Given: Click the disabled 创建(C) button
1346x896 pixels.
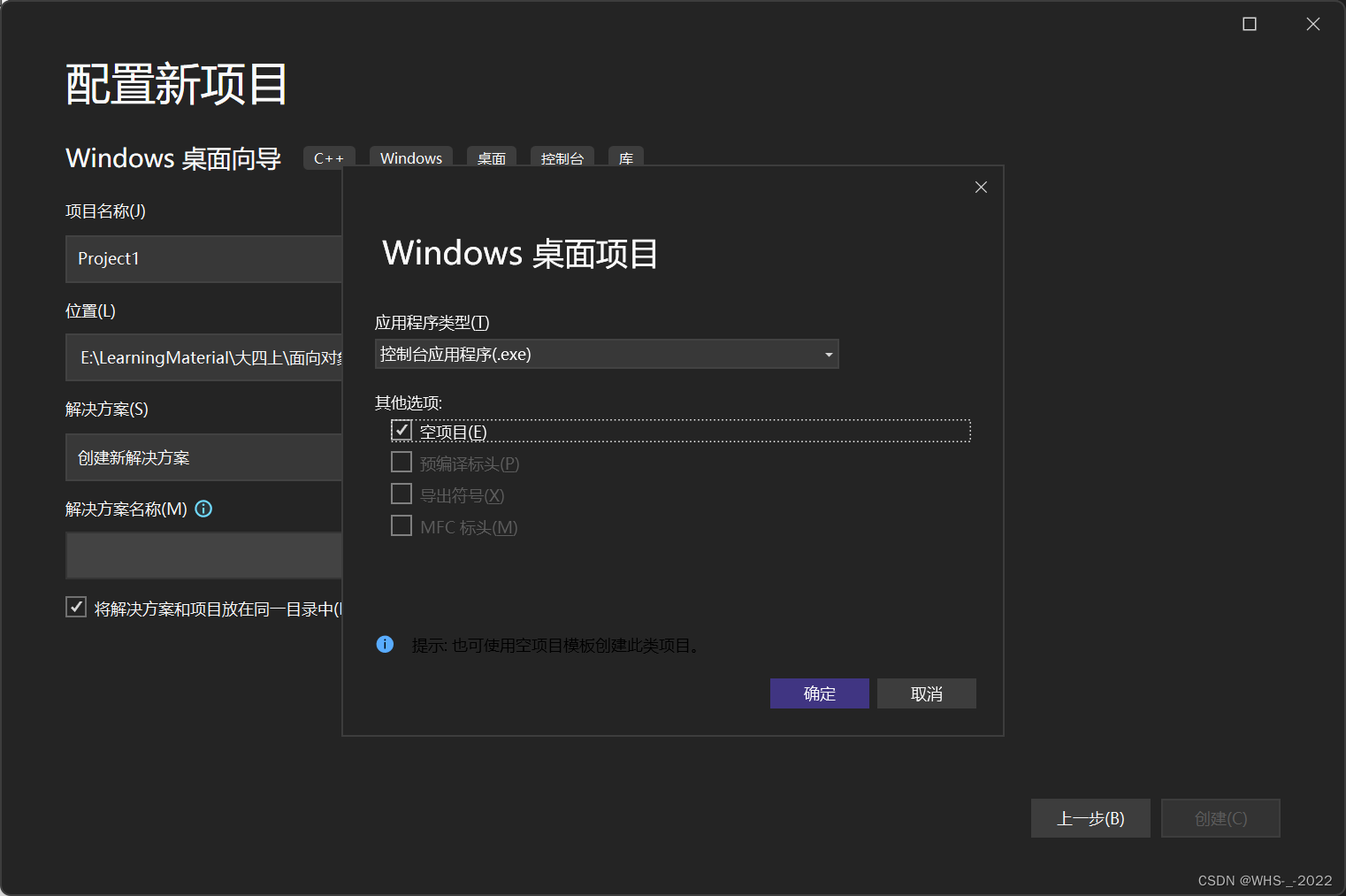Looking at the screenshot, I should [1220, 818].
